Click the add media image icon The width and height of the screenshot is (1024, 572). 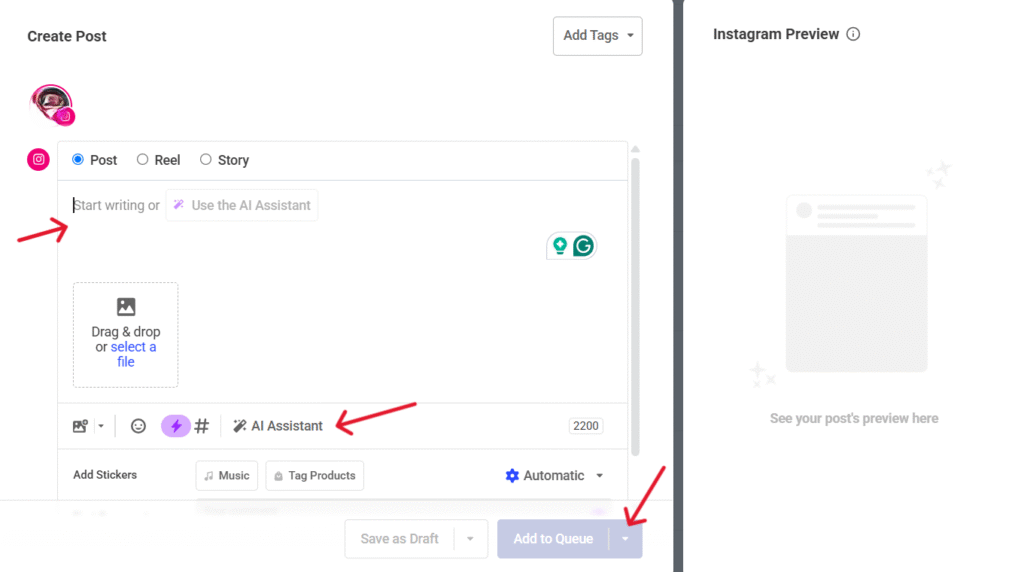tap(81, 426)
